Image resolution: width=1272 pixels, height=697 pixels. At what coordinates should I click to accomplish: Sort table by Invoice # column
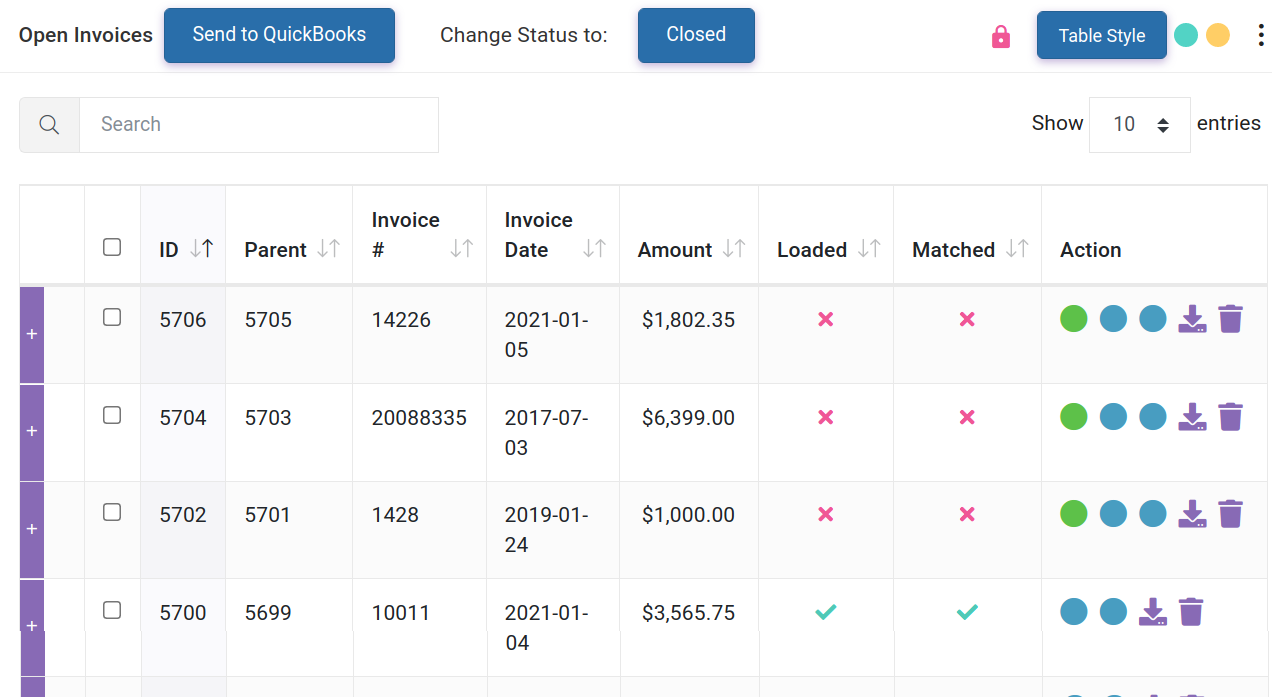[420, 235]
